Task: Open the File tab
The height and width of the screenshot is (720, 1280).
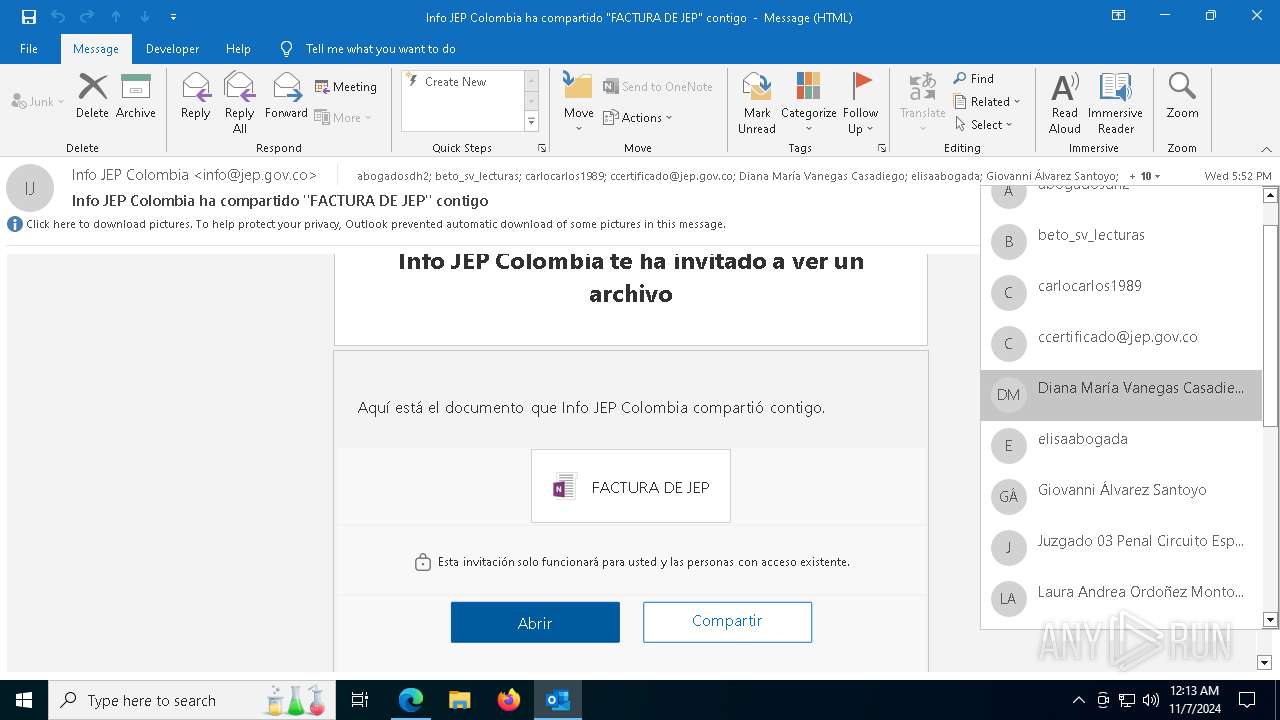Action: click(x=29, y=49)
